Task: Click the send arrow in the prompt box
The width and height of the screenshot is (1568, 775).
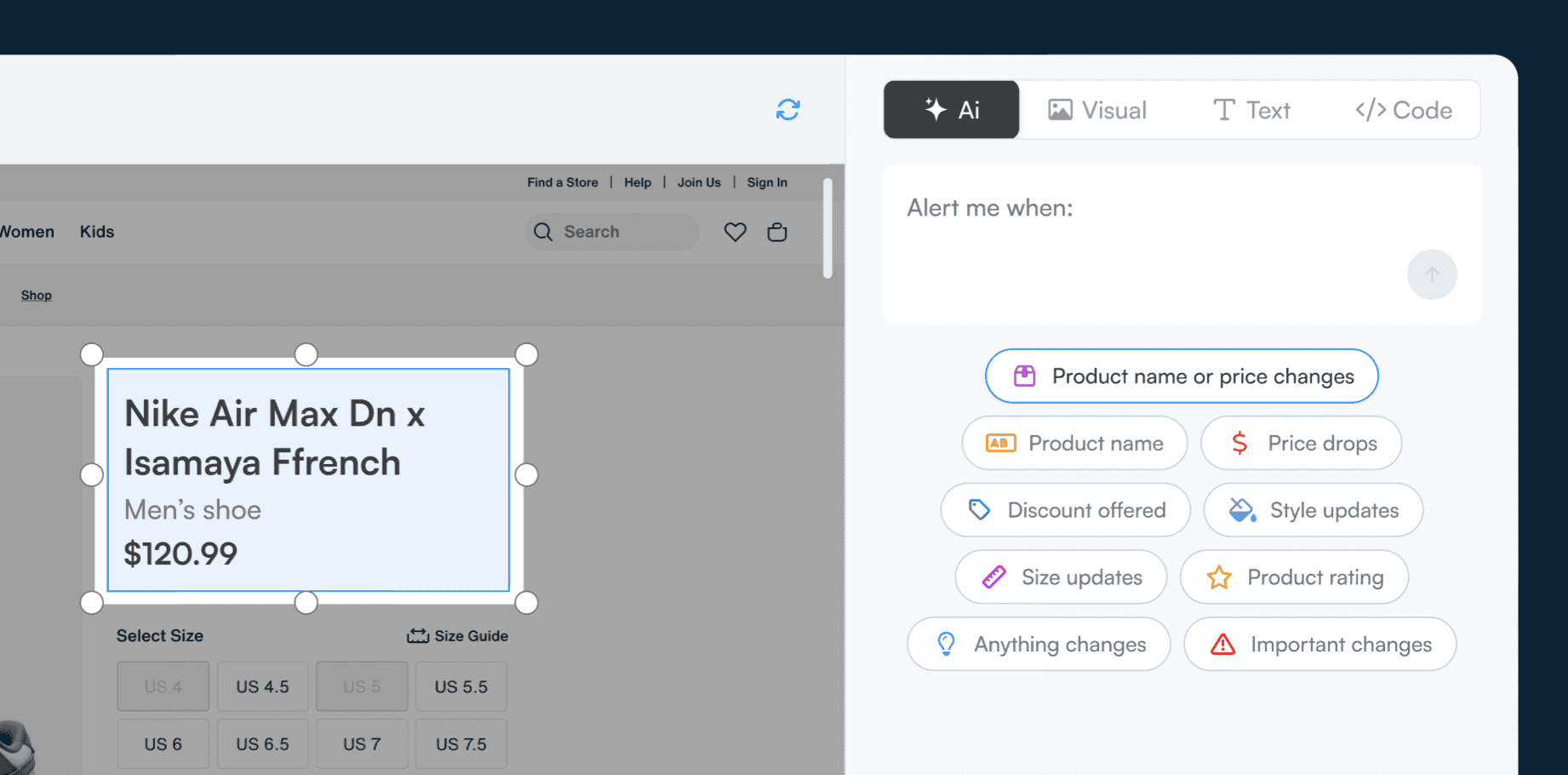Action: (x=1432, y=274)
